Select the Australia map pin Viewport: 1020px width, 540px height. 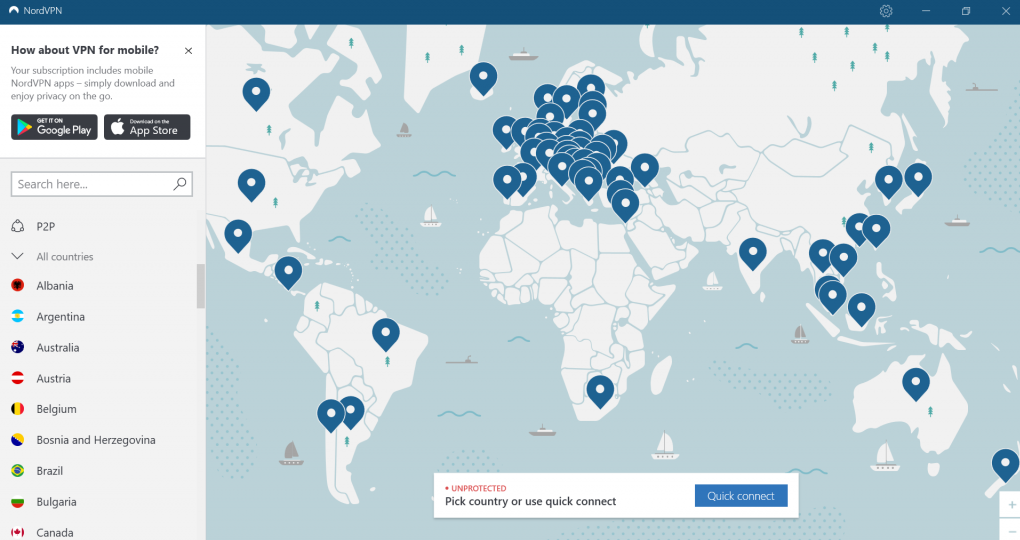coord(916,385)
